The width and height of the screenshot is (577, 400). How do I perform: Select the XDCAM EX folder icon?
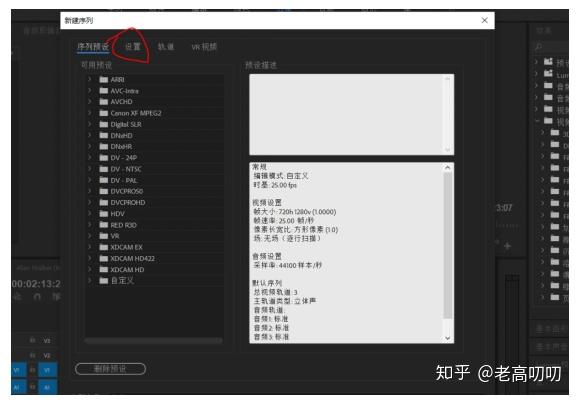(104, 247)
